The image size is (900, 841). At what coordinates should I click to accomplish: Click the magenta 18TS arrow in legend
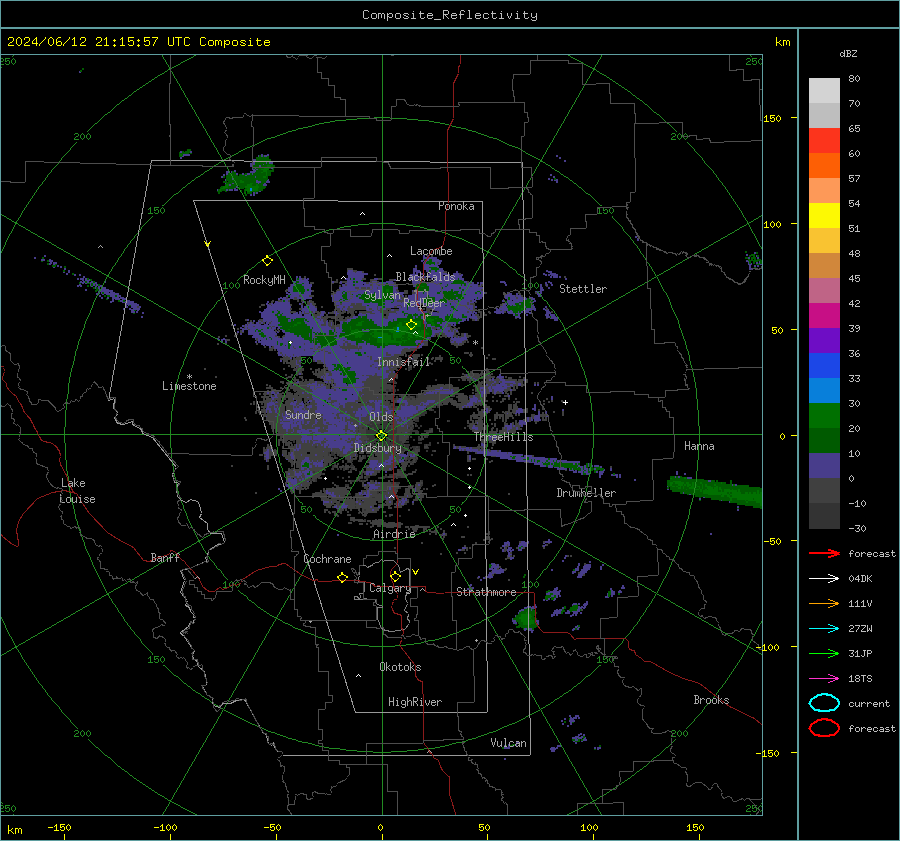click(x=824, y=679)
